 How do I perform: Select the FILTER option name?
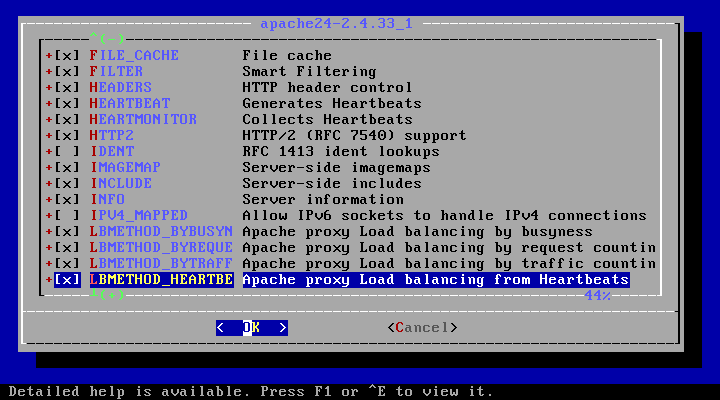[x=116, y=72]
